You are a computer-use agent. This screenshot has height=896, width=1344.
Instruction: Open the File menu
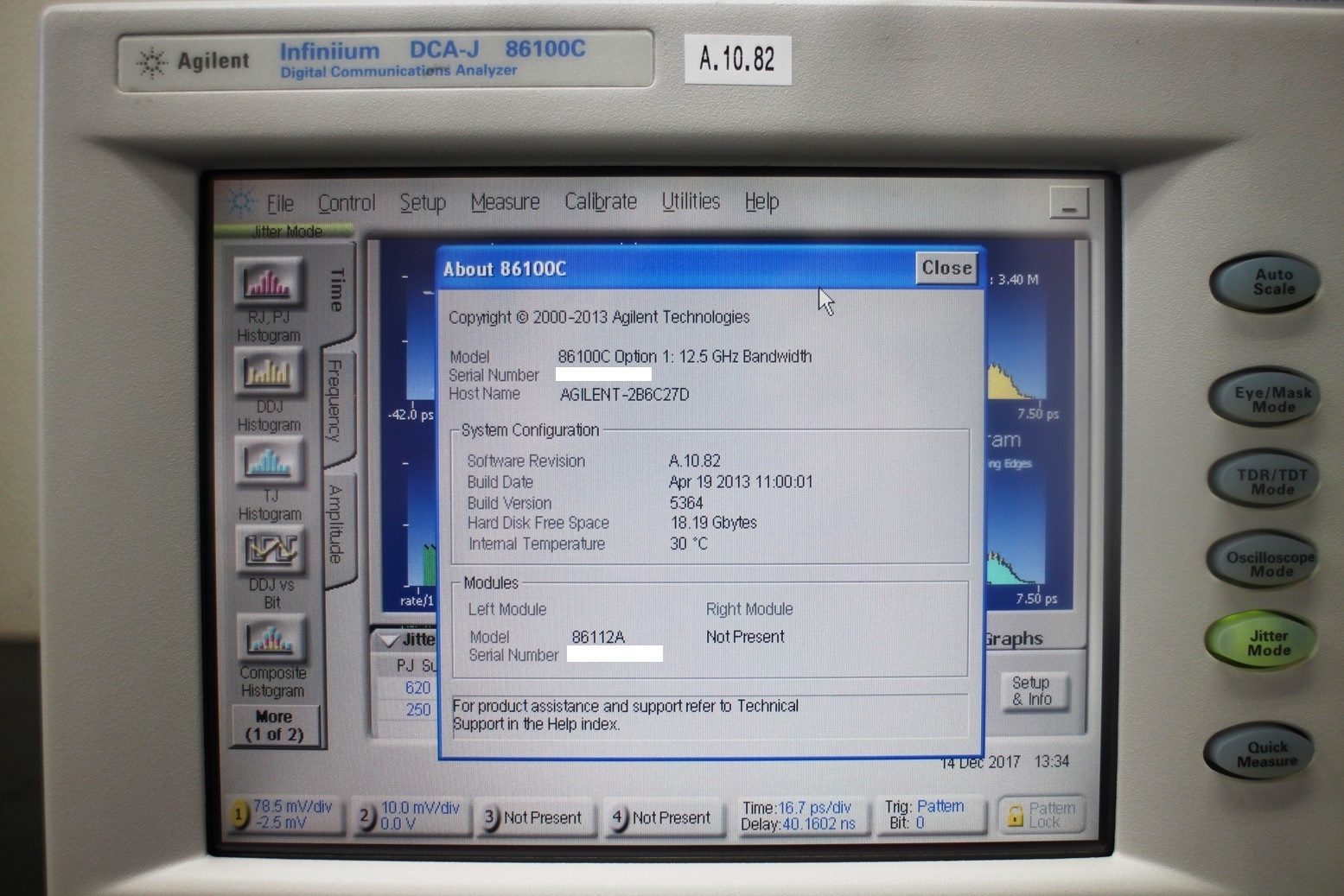[x=280, y=203]
